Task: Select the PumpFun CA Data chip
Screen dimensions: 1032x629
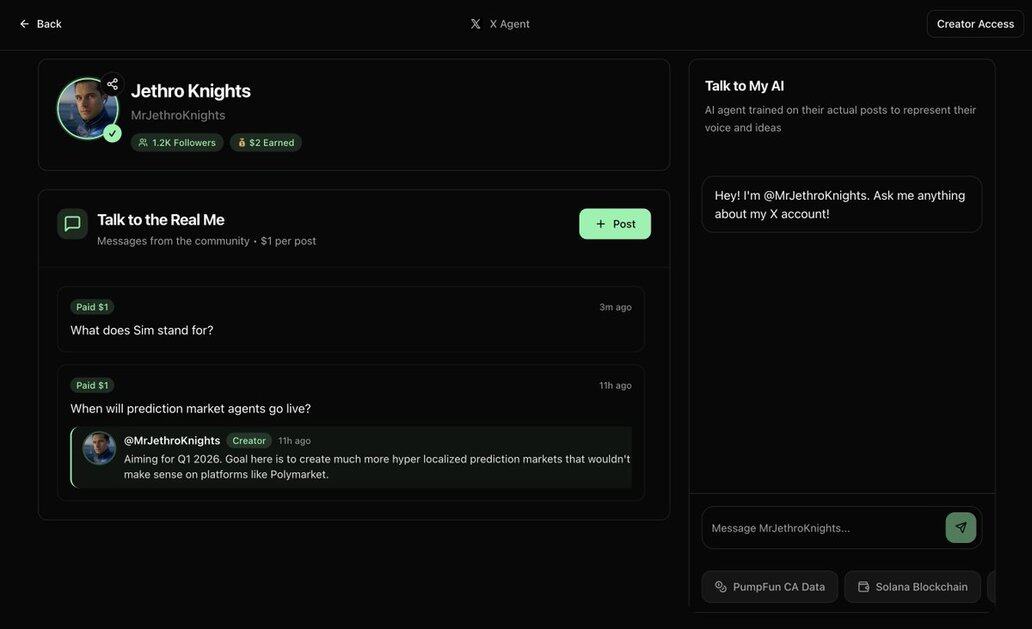Action: pyautogui.click(x=769, y=587)
